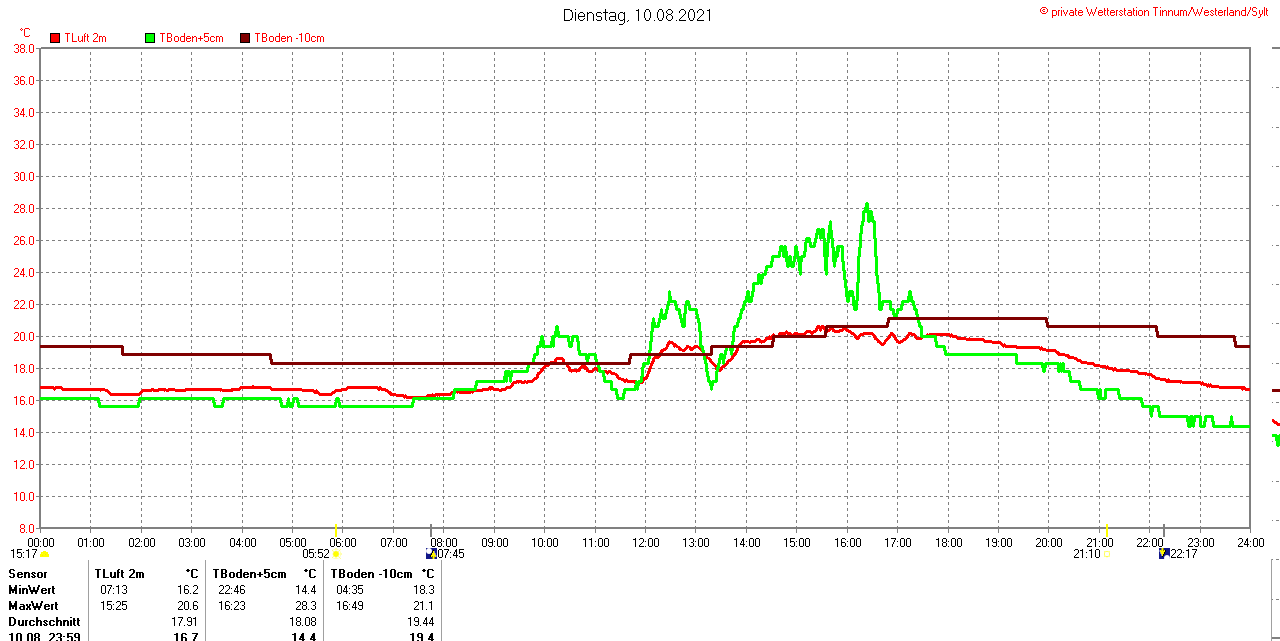
Task: Click the 18:00 time axis label
Action: (948, 542)
